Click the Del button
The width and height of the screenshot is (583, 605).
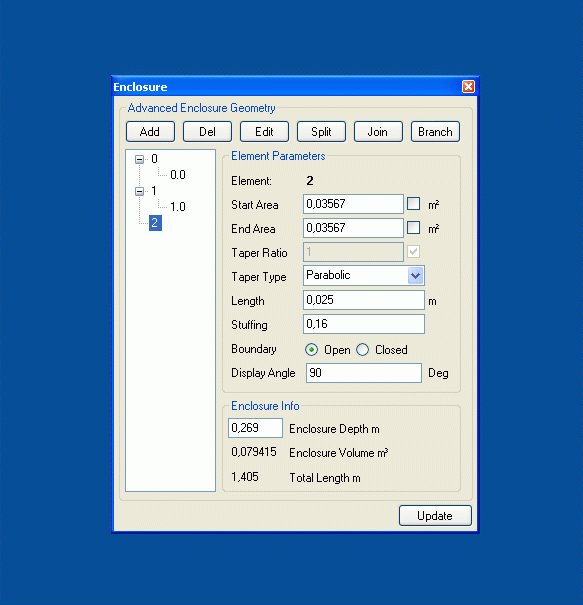tap(207, 132)
